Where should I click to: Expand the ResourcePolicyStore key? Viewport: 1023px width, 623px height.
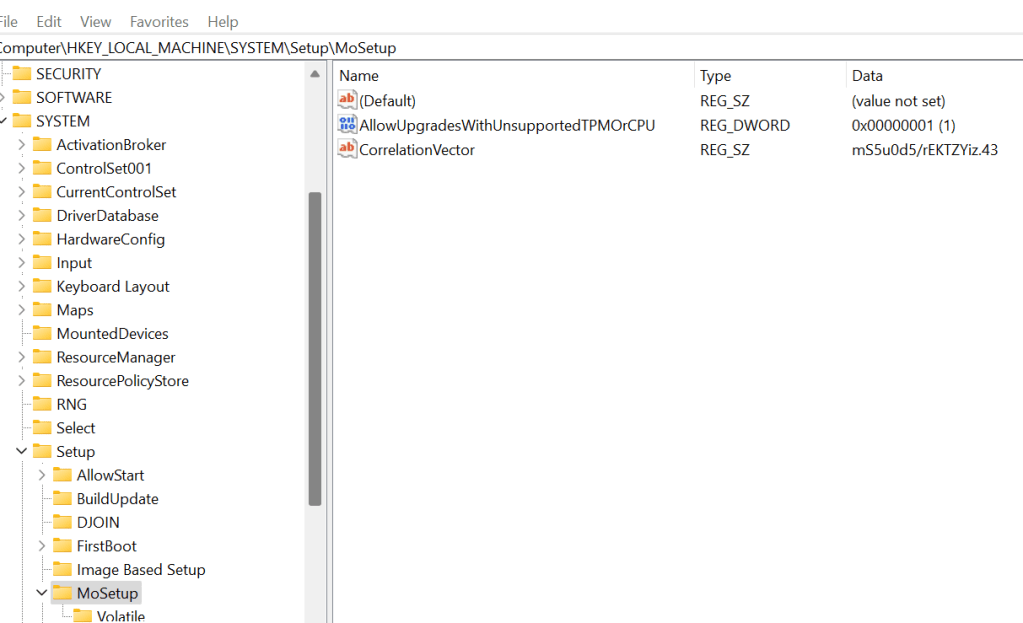(21, 381)
